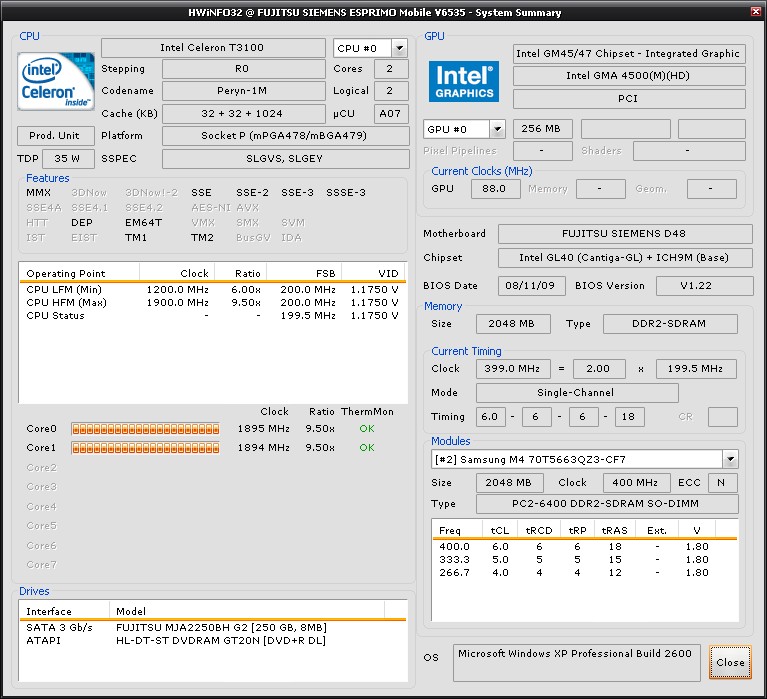Click the Ratio column header in operating points
Viewport: 767px width, 699px height.
pyautogui.click(x=240, y=273)
